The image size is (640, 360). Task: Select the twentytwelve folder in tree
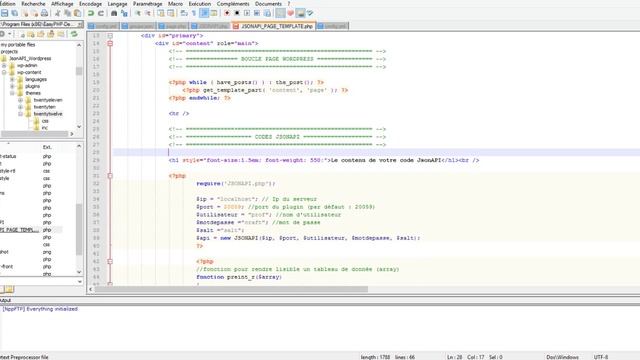(x=48, y=114)
